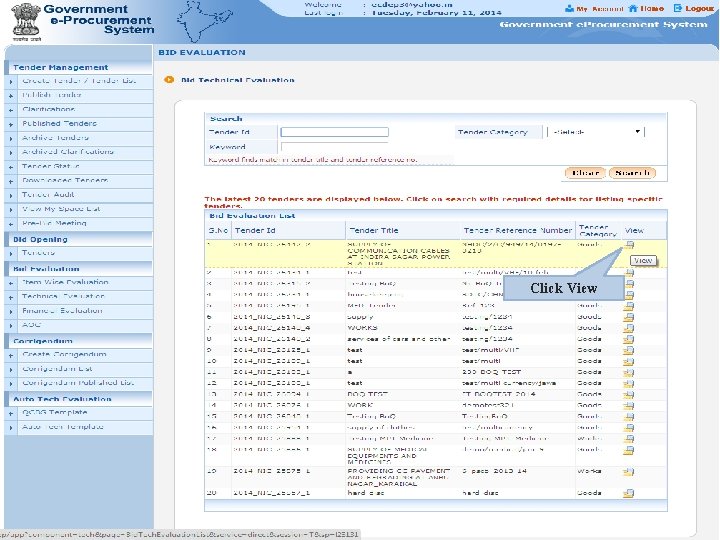Image resolution: width=720 pixels, height=540 pixels.
Task: Open View icon for medical equipments tender row 18
Action: 629,450
